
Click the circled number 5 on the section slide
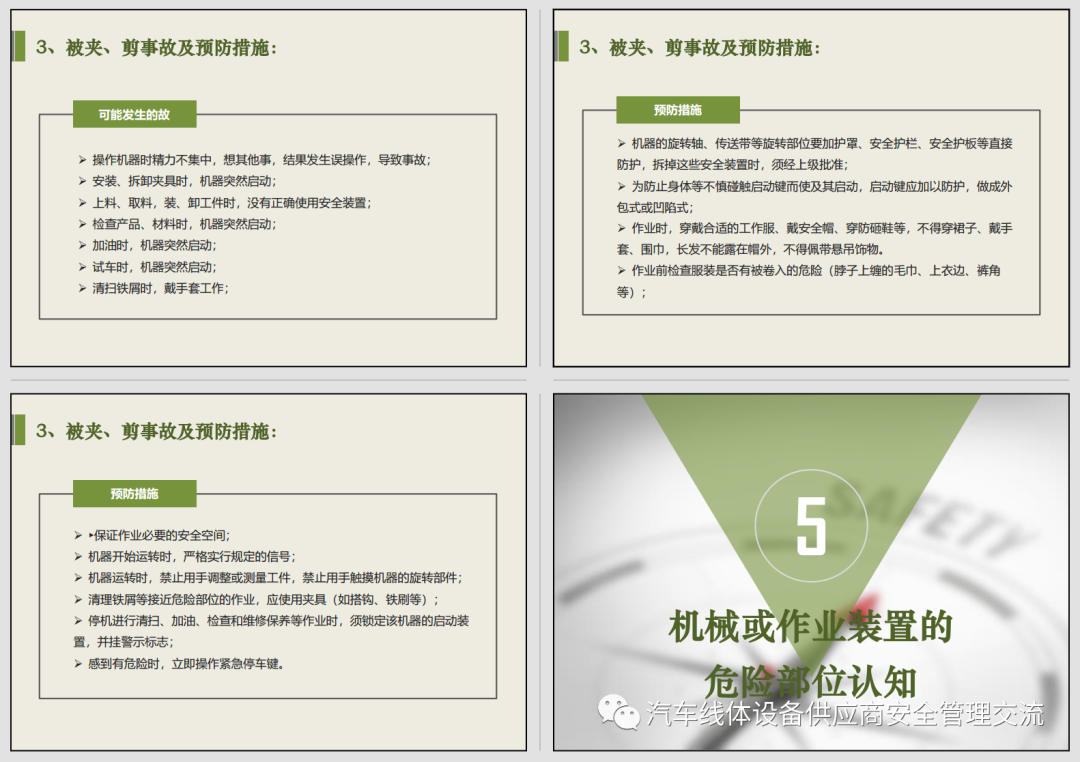click(x=811, y=526)
